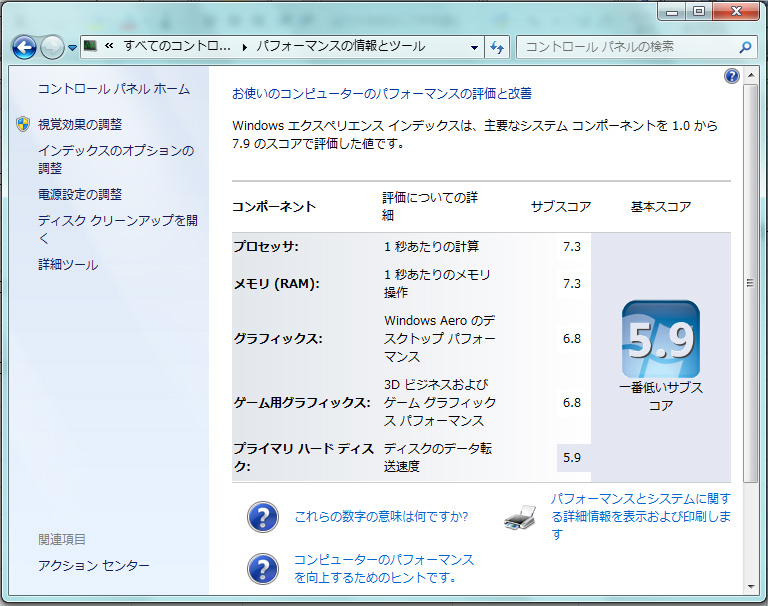Open パフォーマンスとシステムに関する詳細情報 print link
This screenshot has width=768, height=606.
(x=641, y=516)
